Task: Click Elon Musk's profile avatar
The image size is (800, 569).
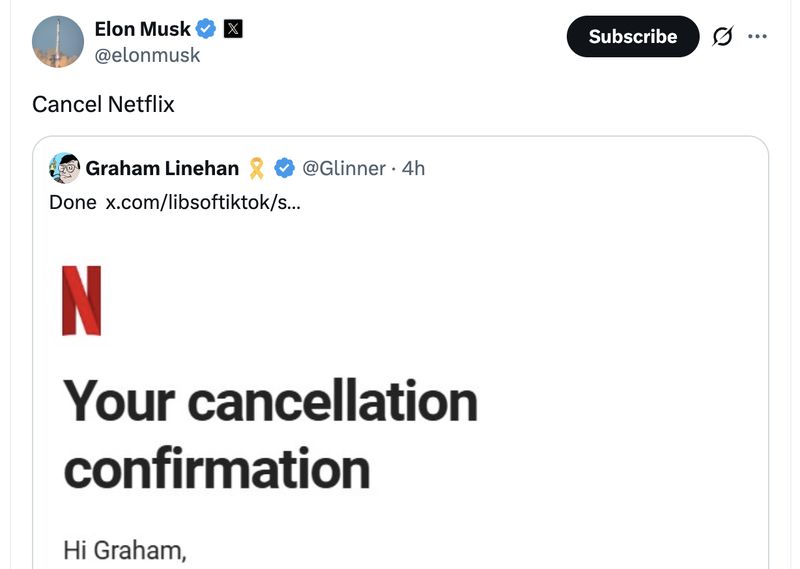Action: tap(58, 41)
